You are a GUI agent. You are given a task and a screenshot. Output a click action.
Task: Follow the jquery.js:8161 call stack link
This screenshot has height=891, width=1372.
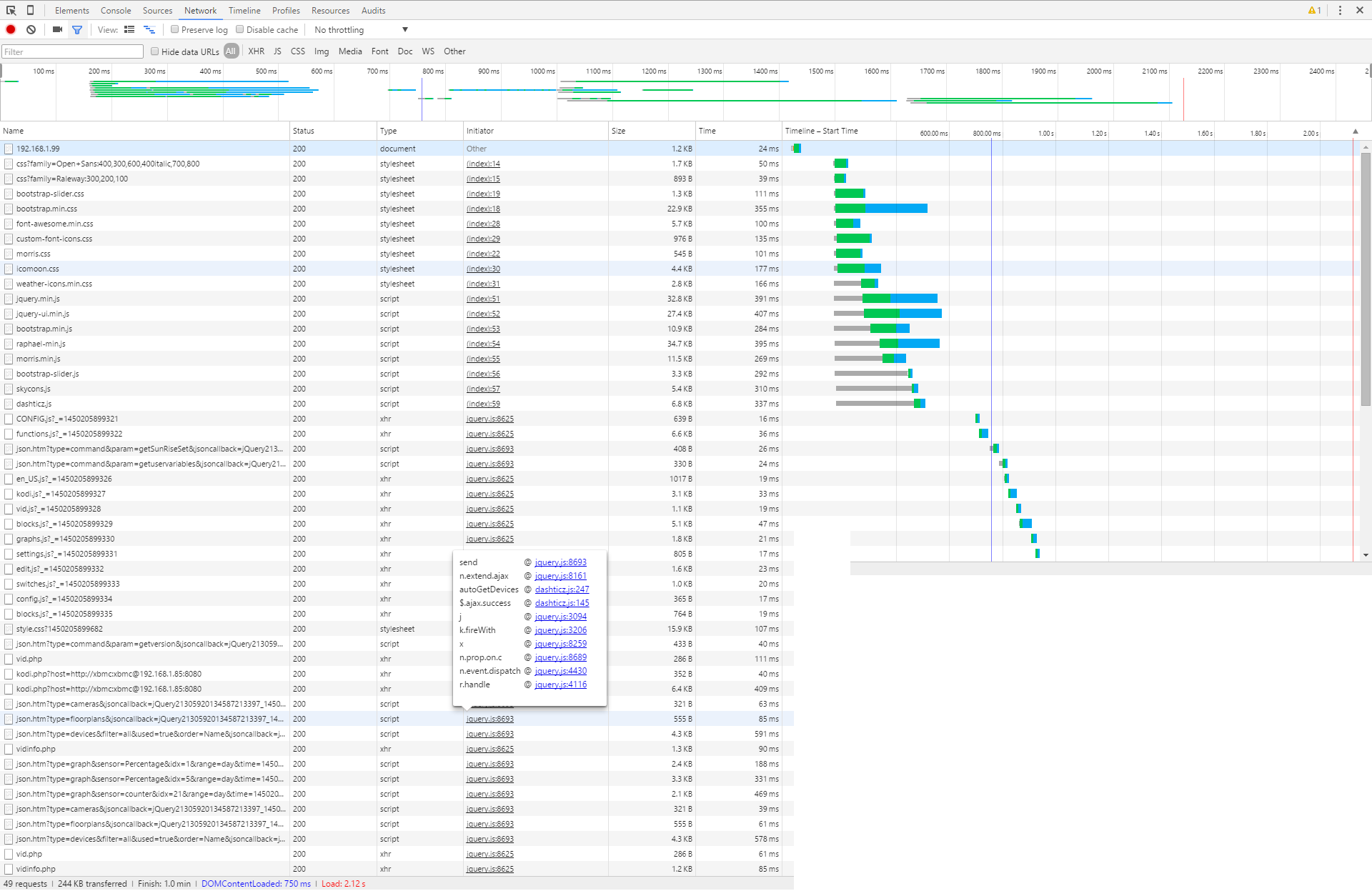tap(560, 576)
